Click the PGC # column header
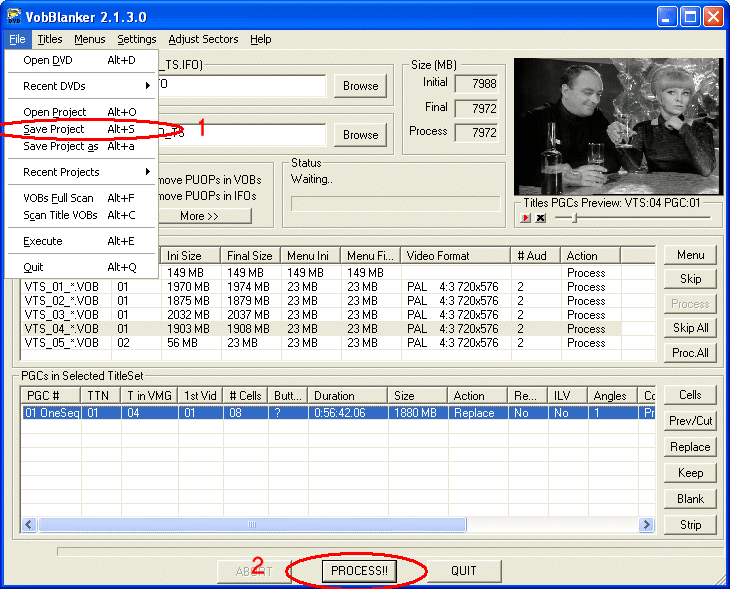Viewport: 730px width, 589px height. coord(51,396)
